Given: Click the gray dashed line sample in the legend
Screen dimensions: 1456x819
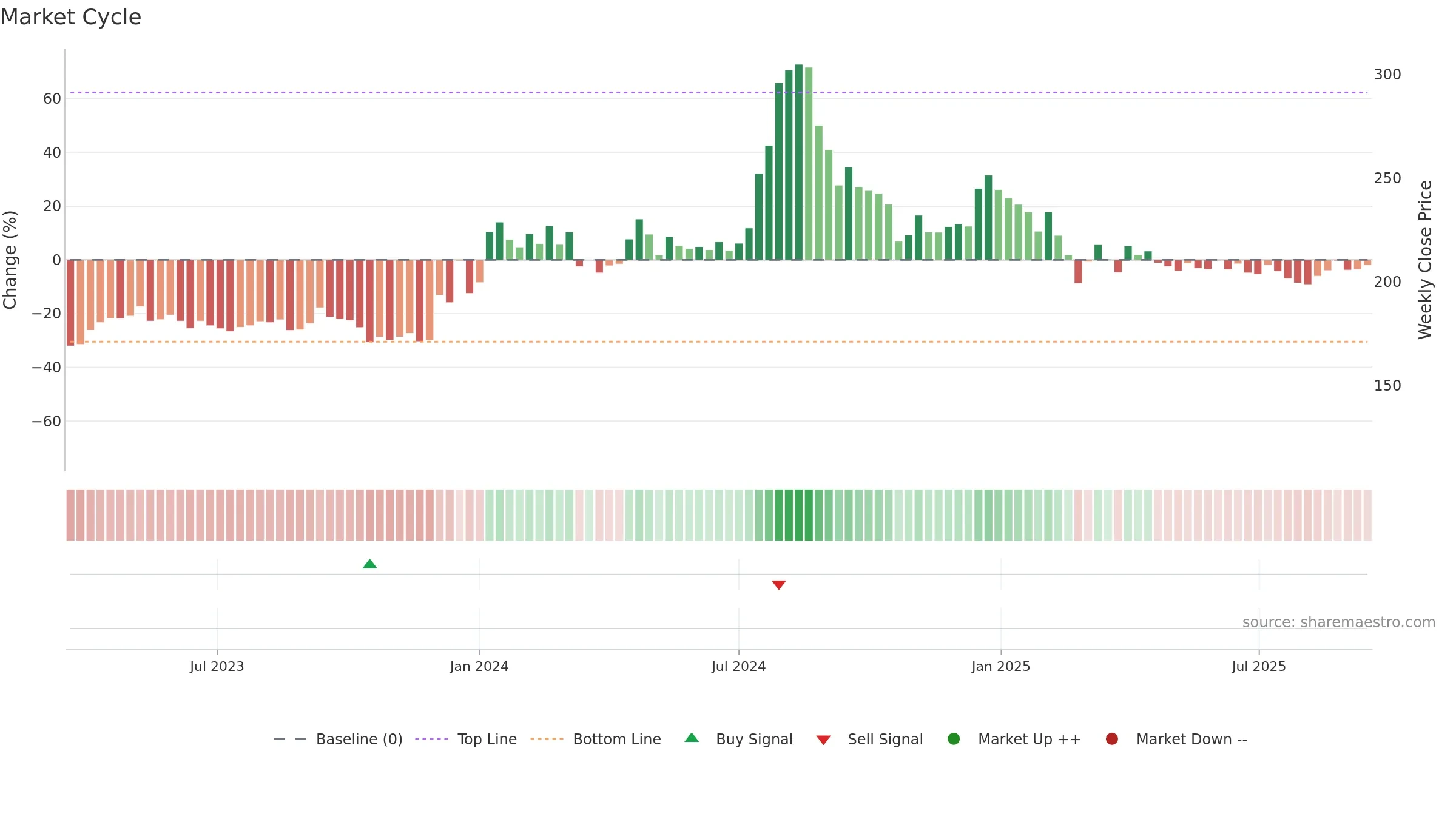Looking at the screenshot, I should pyautogui.click(x=290, y=739).
